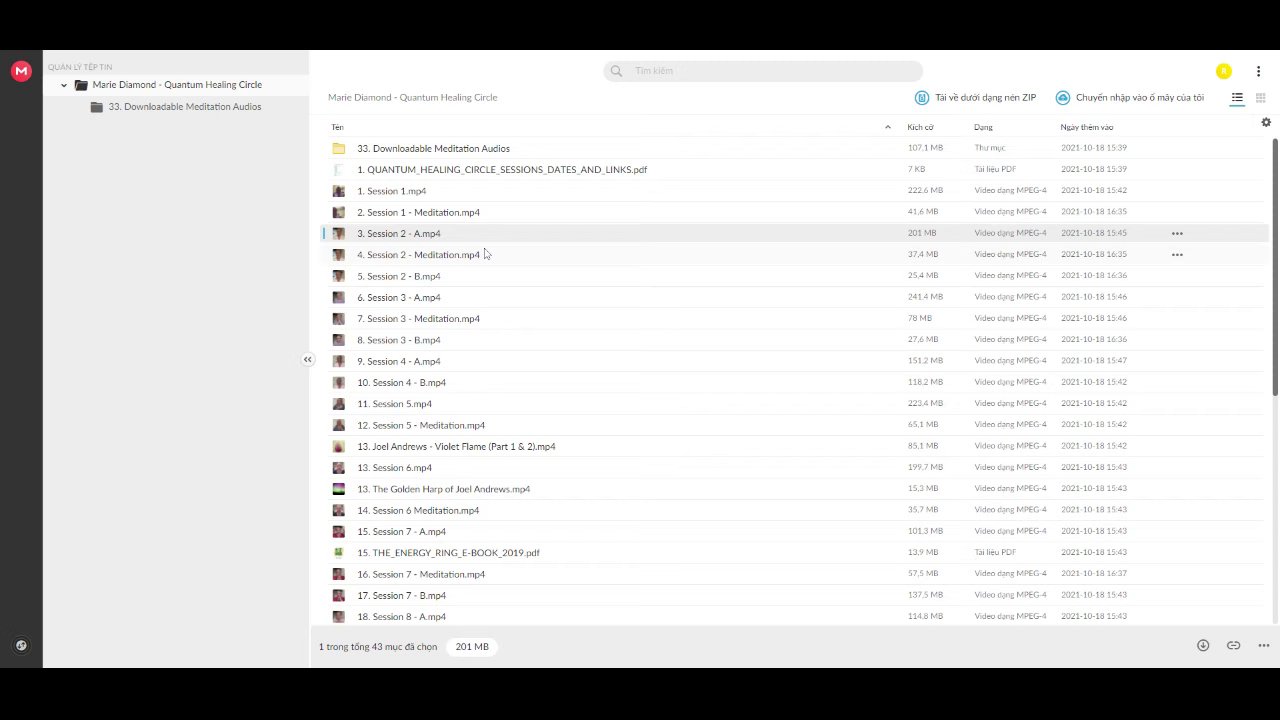The image size is (1280, 720).
Task: Select 33. Downloadable Meditation Audios in sidebar tree
Action: 185,107
